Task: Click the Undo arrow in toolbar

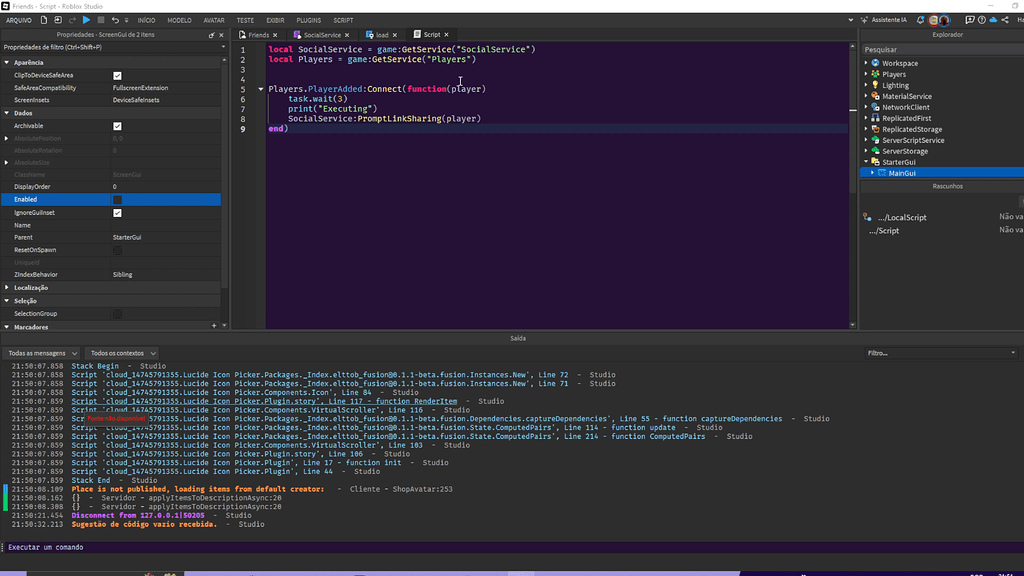Action: [x=116, y=20]
